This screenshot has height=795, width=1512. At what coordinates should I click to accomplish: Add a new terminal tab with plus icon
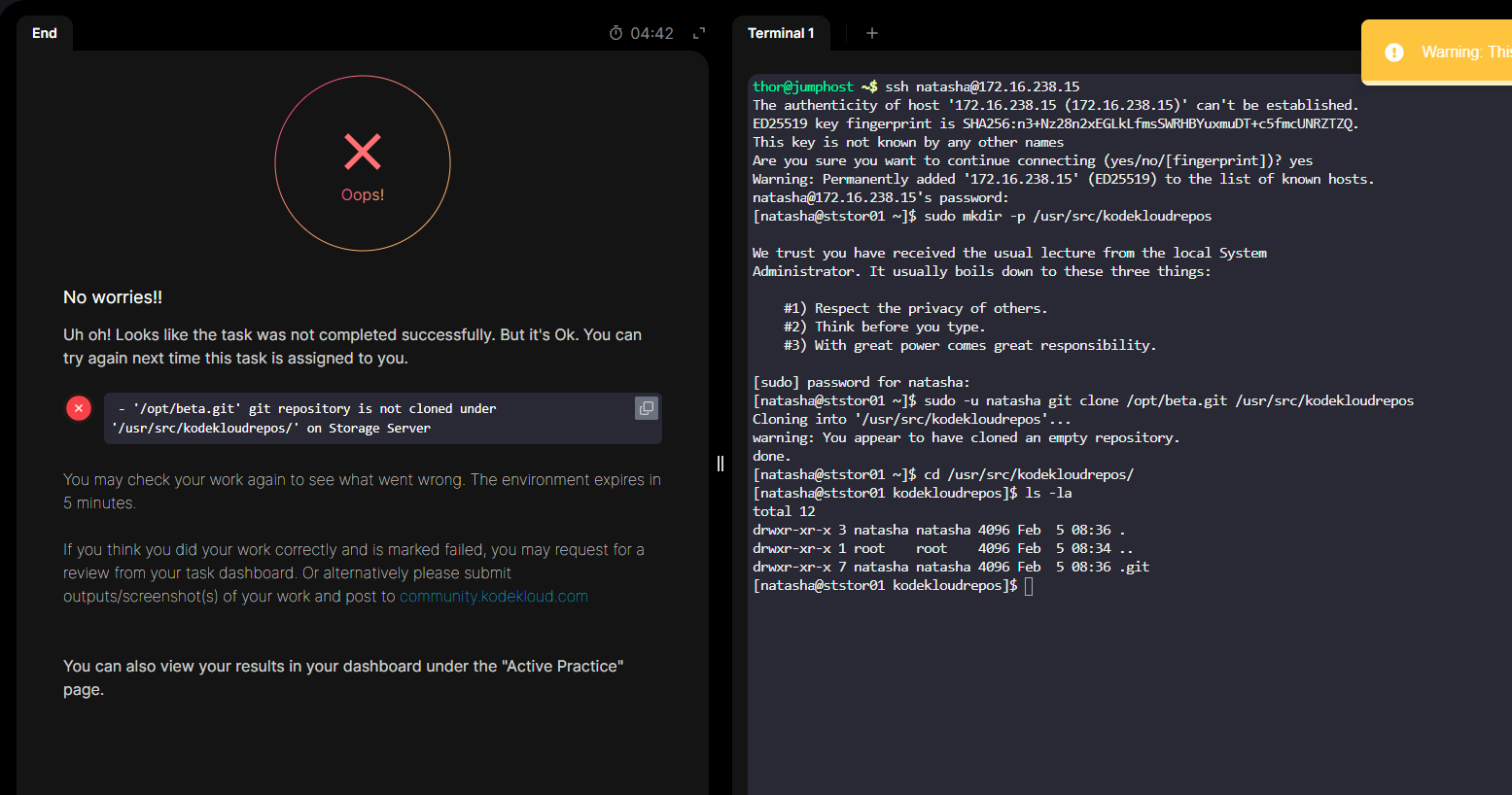tap(872, 33)
